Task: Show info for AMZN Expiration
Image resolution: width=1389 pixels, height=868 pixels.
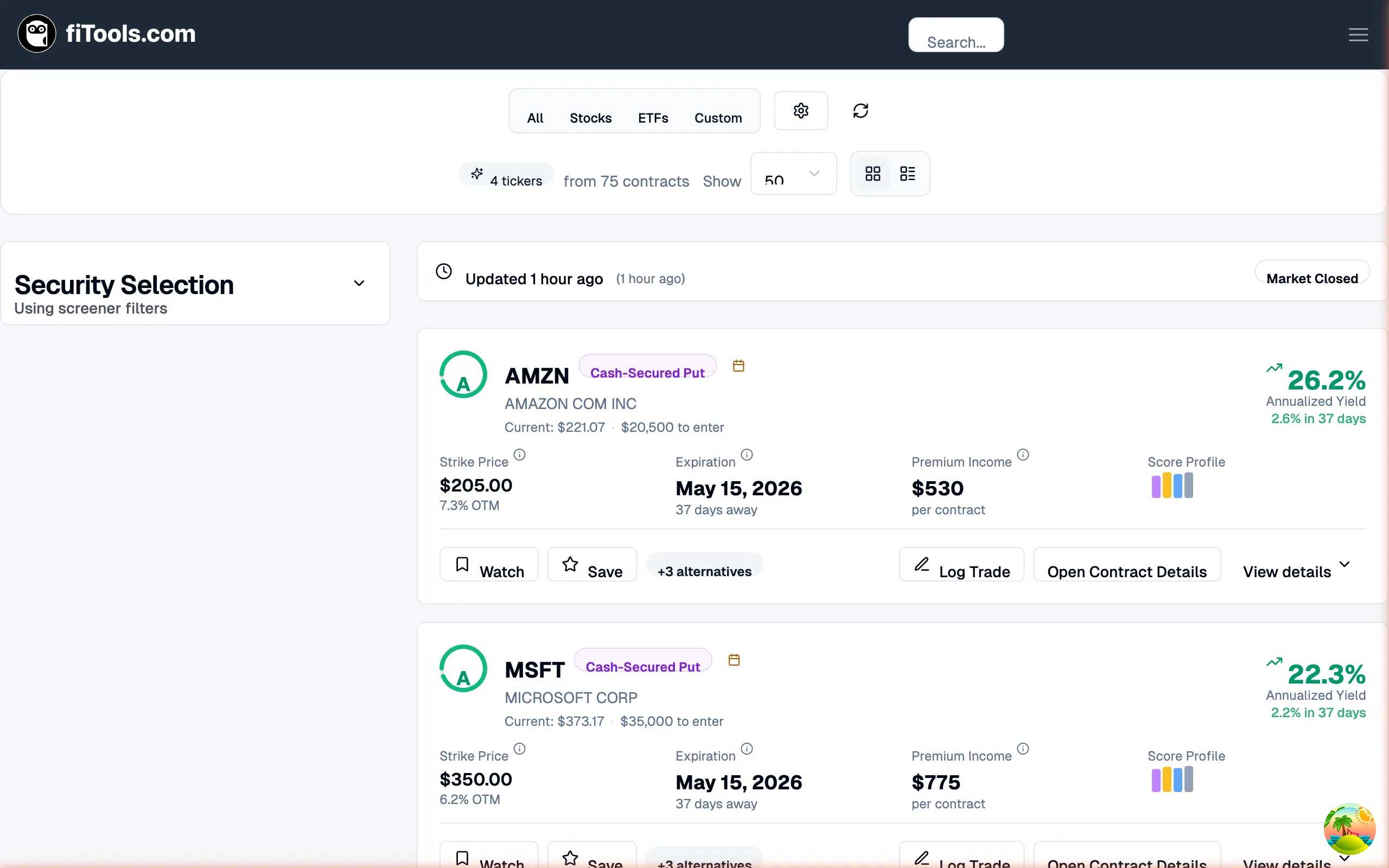Action: [747, 455]
